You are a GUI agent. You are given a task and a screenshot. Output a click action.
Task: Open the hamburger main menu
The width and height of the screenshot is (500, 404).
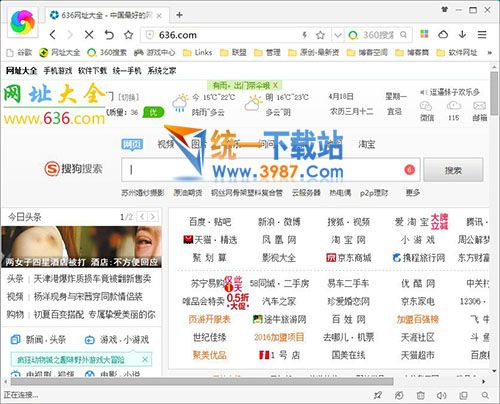(482, 34)
